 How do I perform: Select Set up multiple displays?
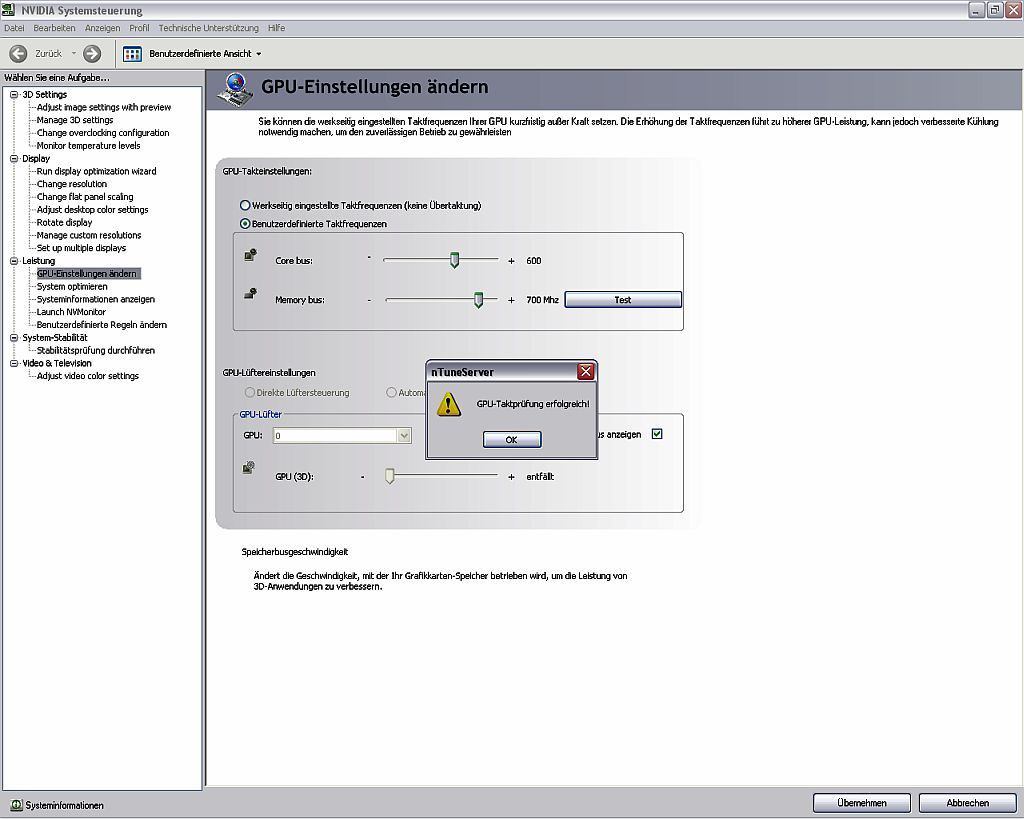[82, 248]
